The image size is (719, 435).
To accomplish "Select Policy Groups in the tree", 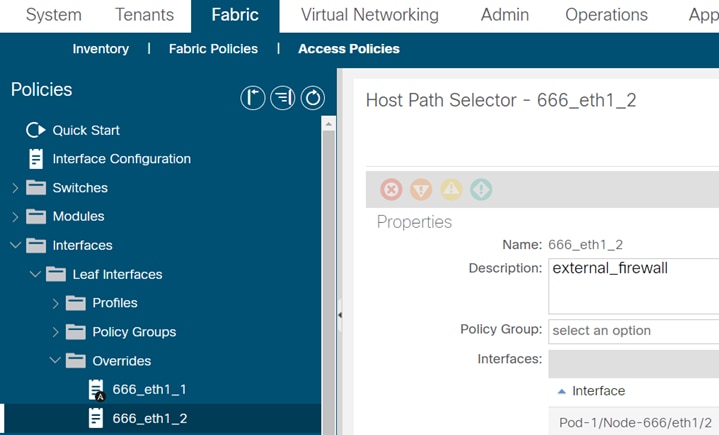I will 134,332.
